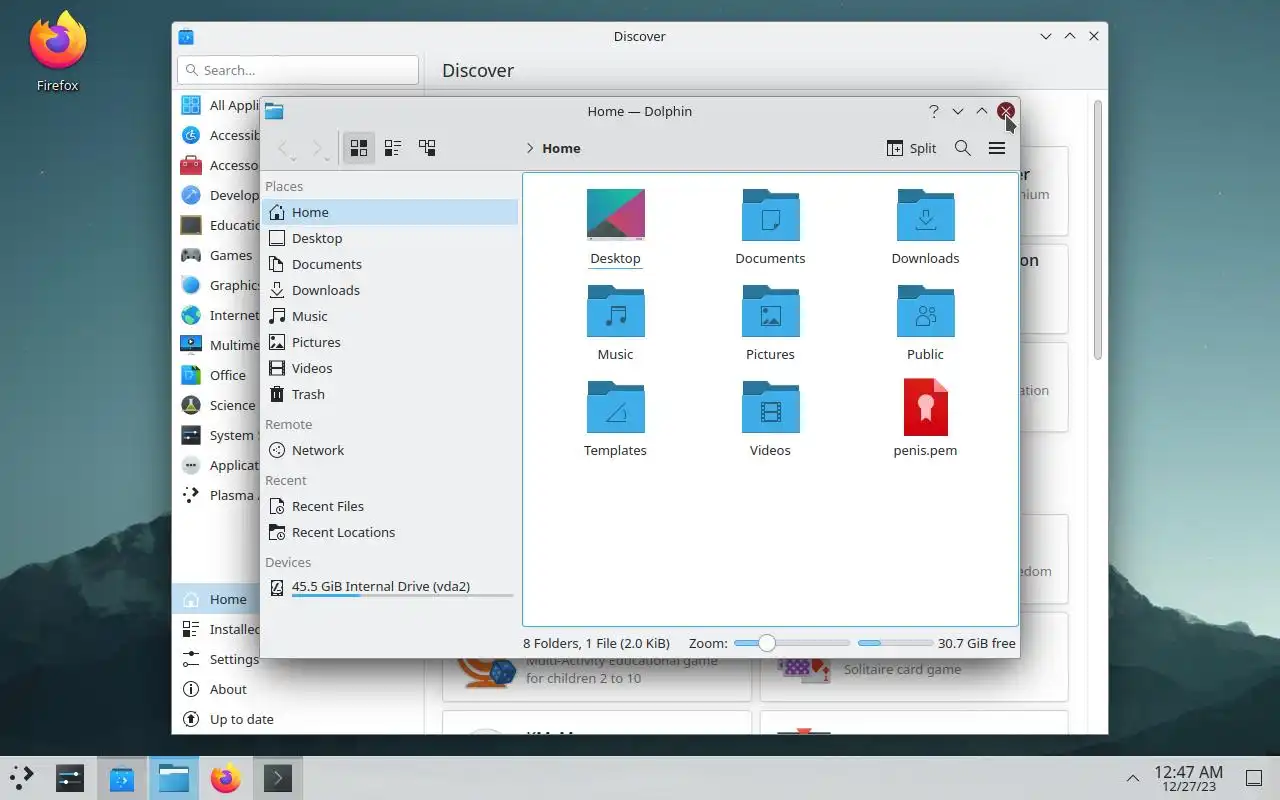Select Desktop in the Places panel
The height and width of the screenshot is (800, 1280).
point(390,238)
